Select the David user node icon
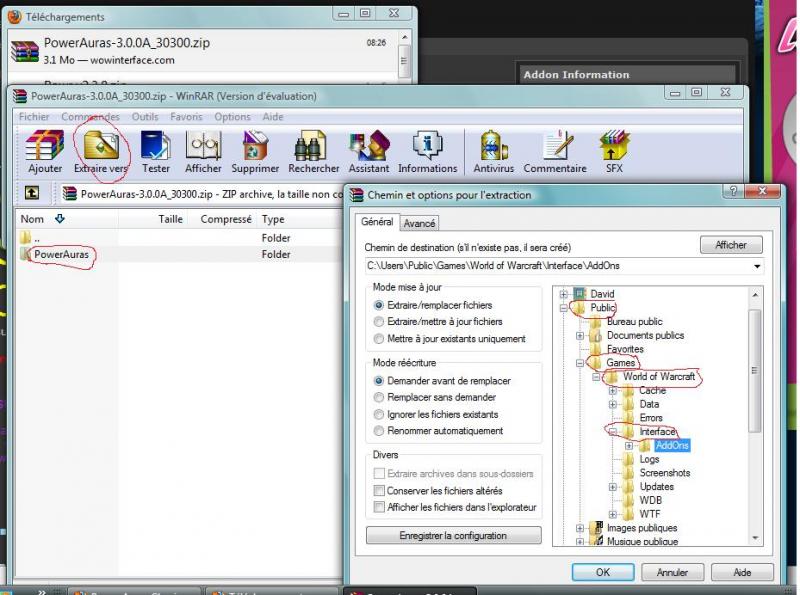 580,293
